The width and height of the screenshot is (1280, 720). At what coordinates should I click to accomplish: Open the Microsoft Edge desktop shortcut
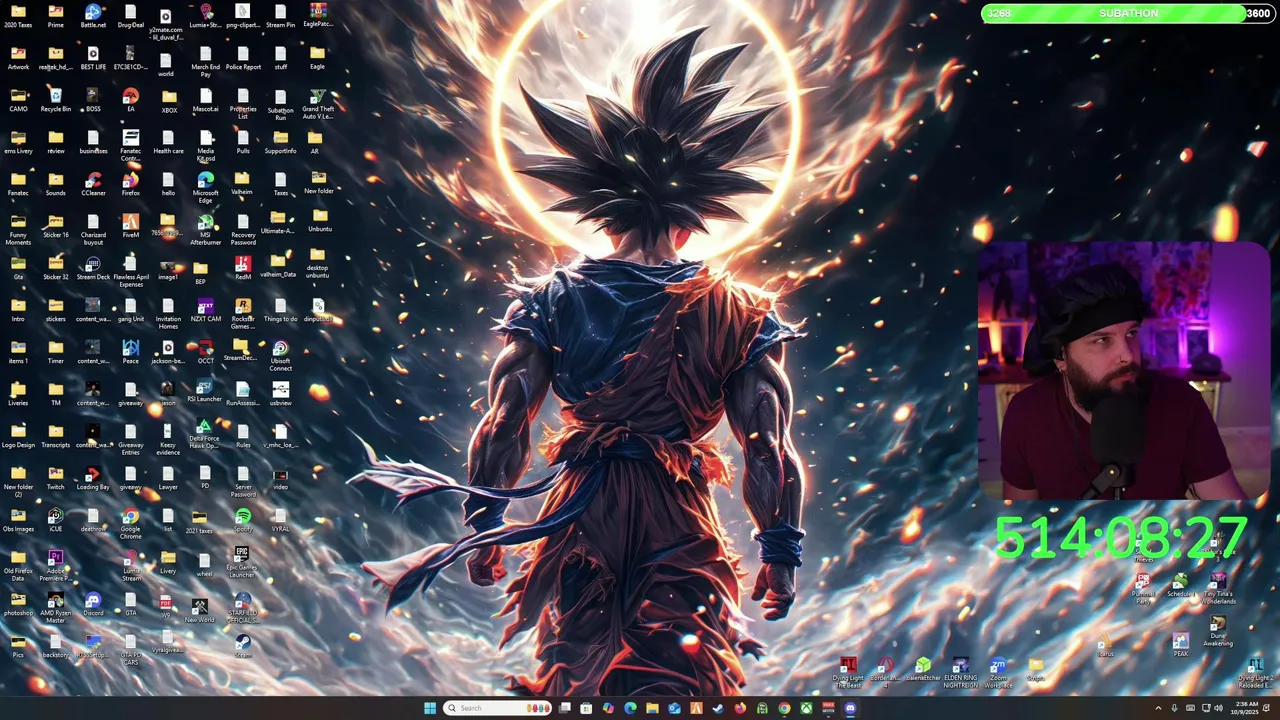[x=205, y=187]
